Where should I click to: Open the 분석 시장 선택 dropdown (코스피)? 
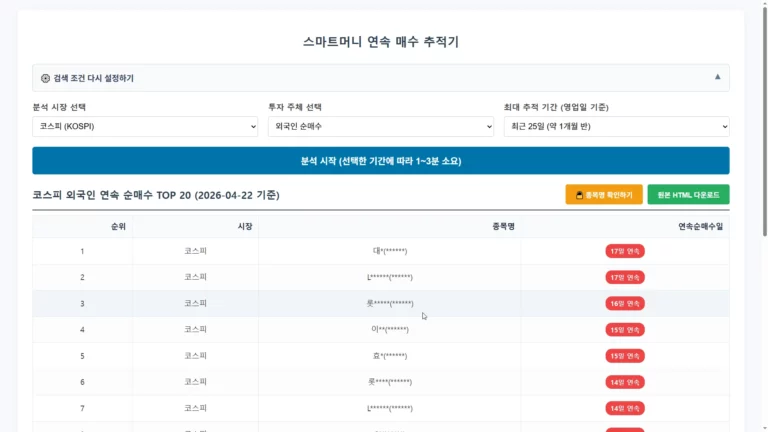[145, 126]
